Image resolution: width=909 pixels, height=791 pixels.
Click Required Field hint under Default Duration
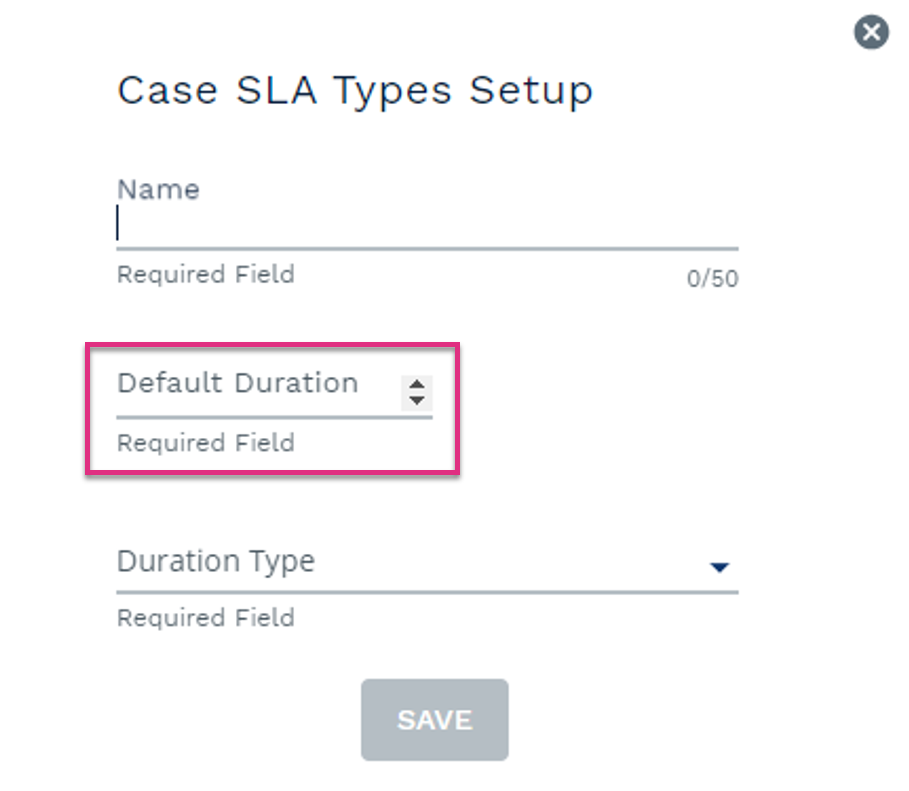click(x=206, y=443)
